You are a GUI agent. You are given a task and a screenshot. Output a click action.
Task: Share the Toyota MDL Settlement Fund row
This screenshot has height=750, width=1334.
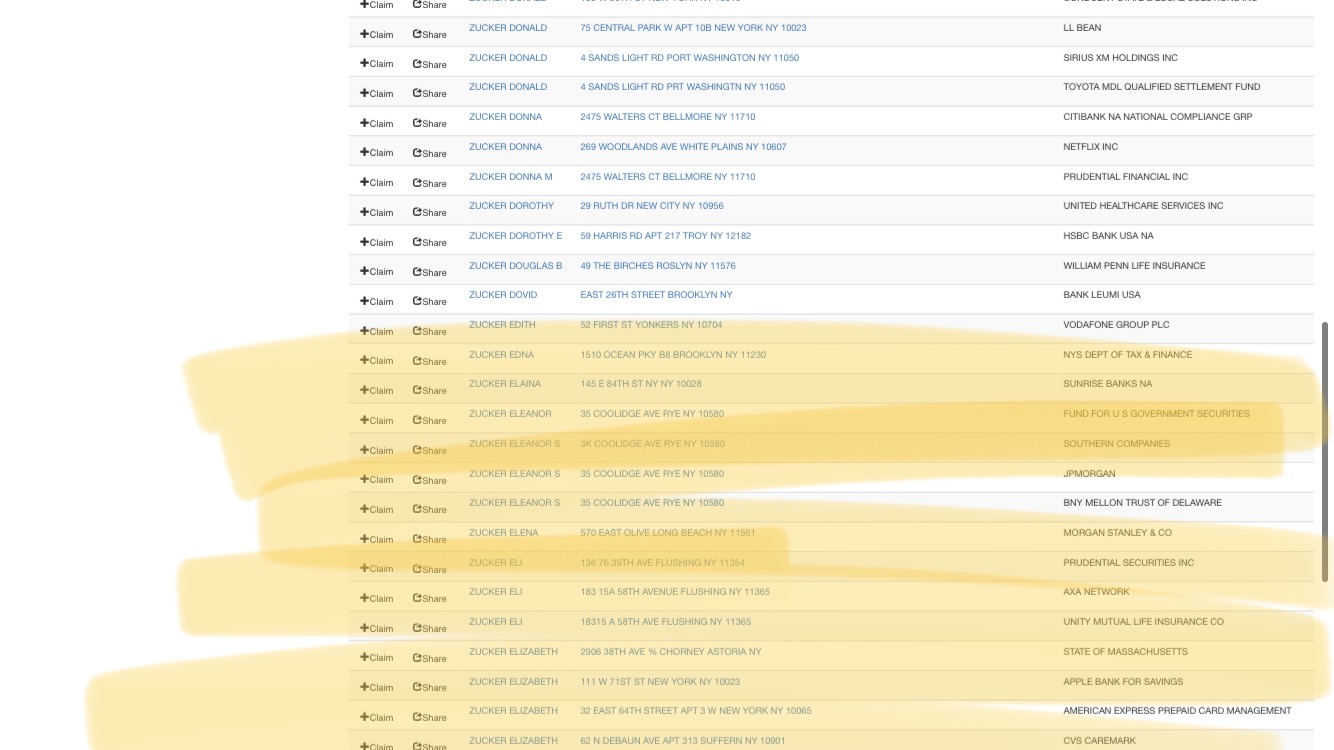(430, 93)
